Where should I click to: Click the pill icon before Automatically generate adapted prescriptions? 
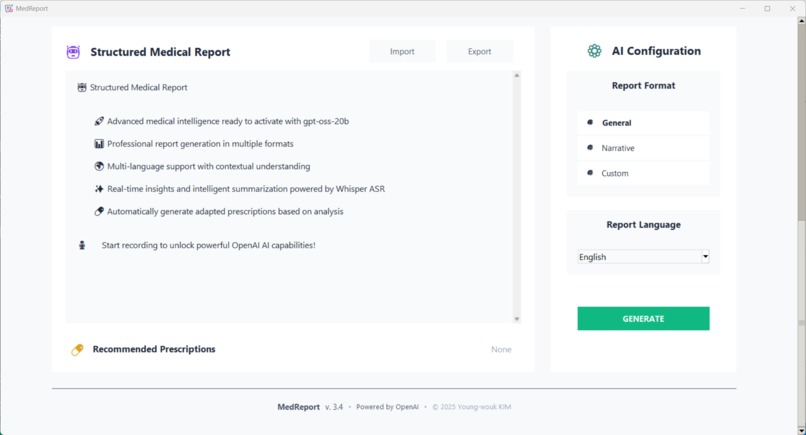[99, 211]
